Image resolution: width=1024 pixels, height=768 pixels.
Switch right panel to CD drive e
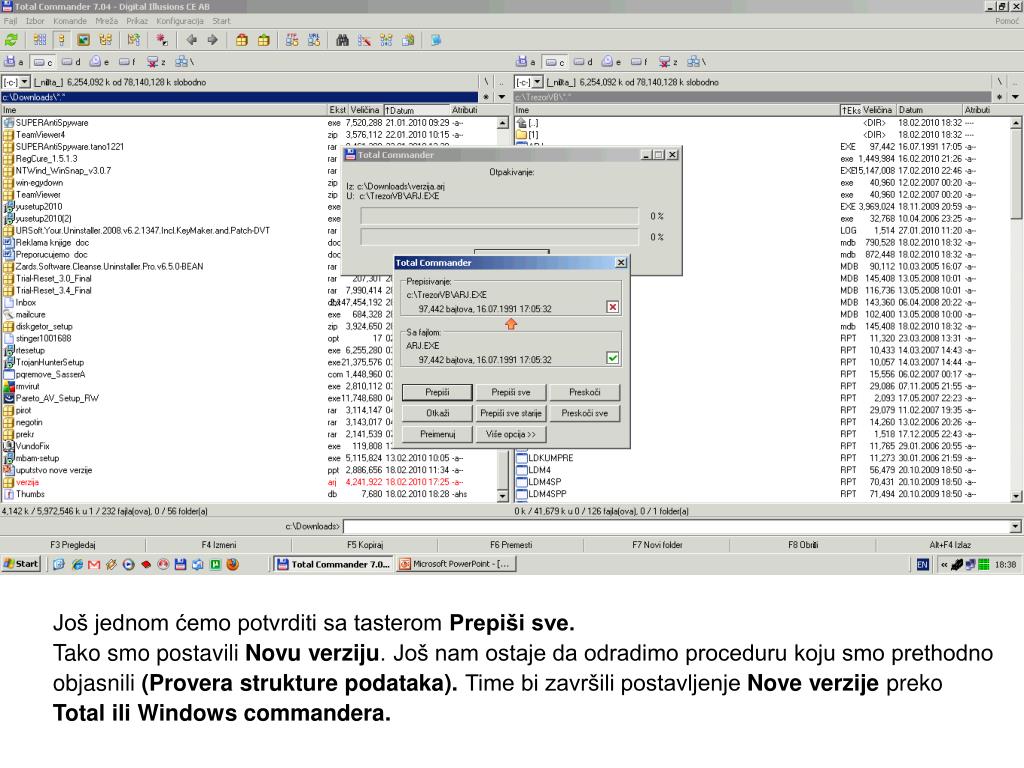click(611, 62)
